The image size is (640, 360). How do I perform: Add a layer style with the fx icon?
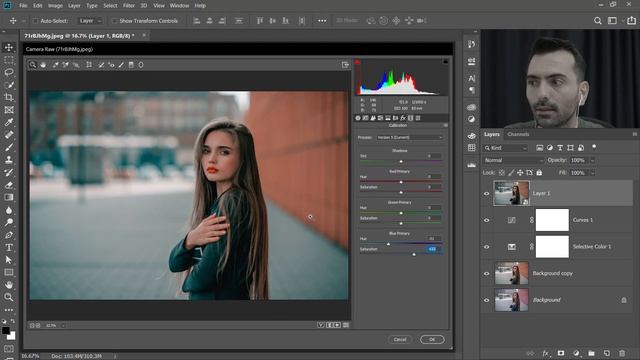coord(546,353)
